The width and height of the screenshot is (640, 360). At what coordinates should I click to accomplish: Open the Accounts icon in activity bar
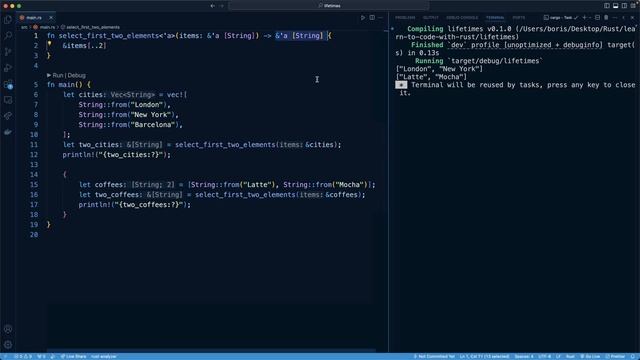point(8,329)
